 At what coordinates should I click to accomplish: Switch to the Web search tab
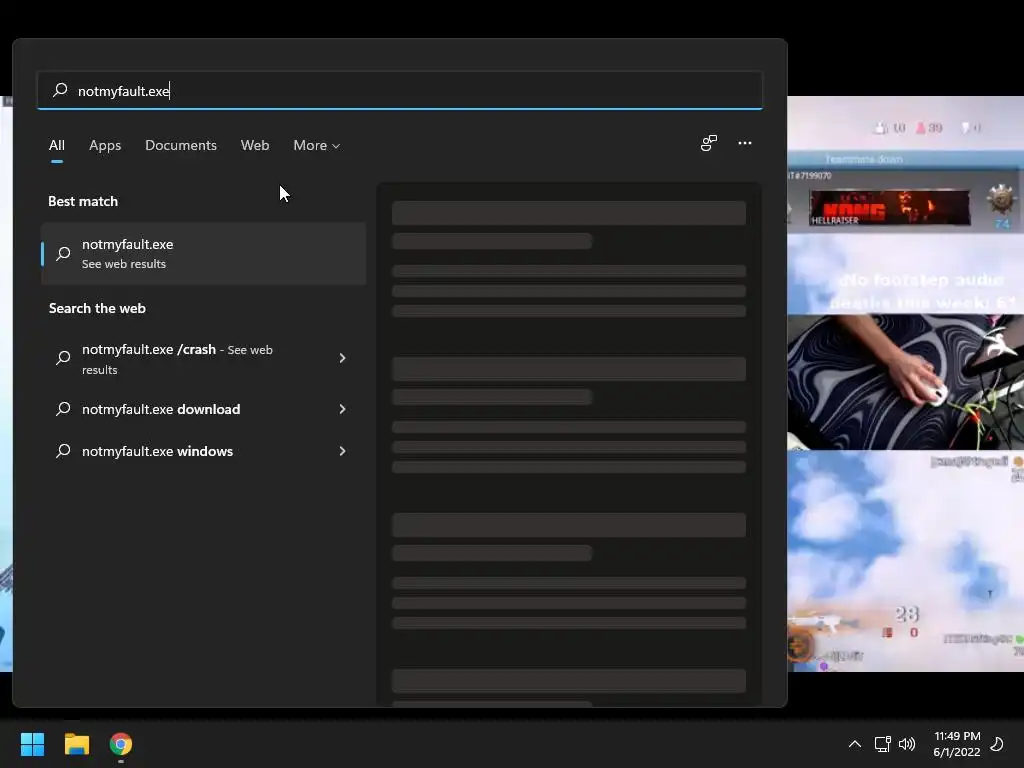[x=255, y=145]
